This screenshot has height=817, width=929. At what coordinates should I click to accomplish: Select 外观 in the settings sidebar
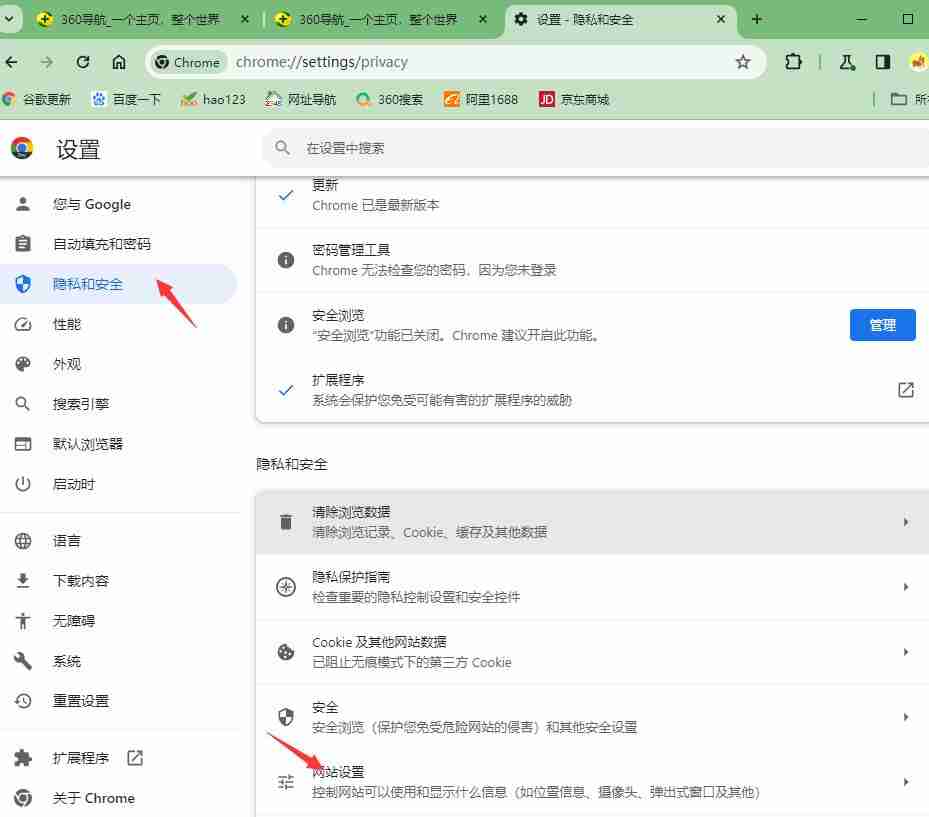click(x=67, y=363)
